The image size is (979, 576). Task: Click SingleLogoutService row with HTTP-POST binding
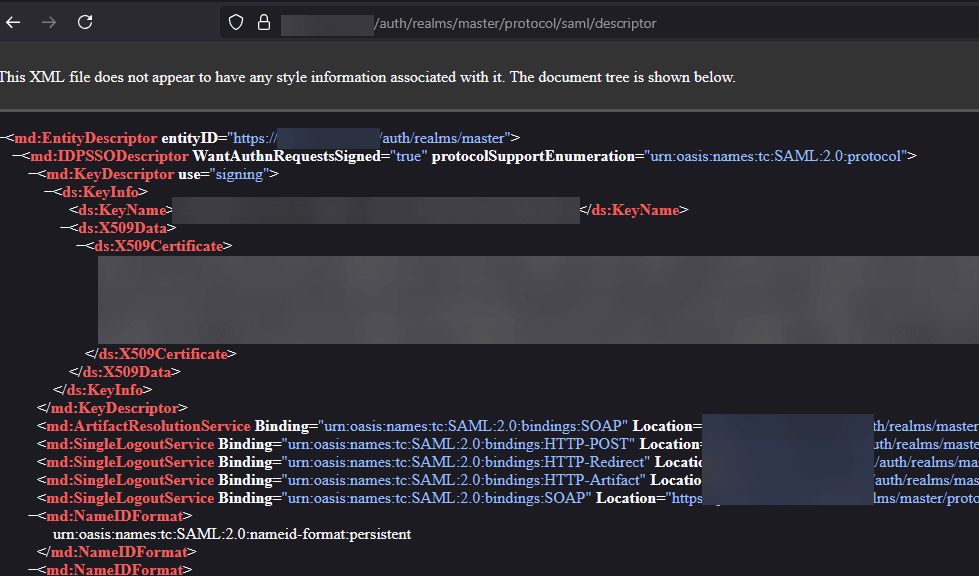click(x=508, y=444)
